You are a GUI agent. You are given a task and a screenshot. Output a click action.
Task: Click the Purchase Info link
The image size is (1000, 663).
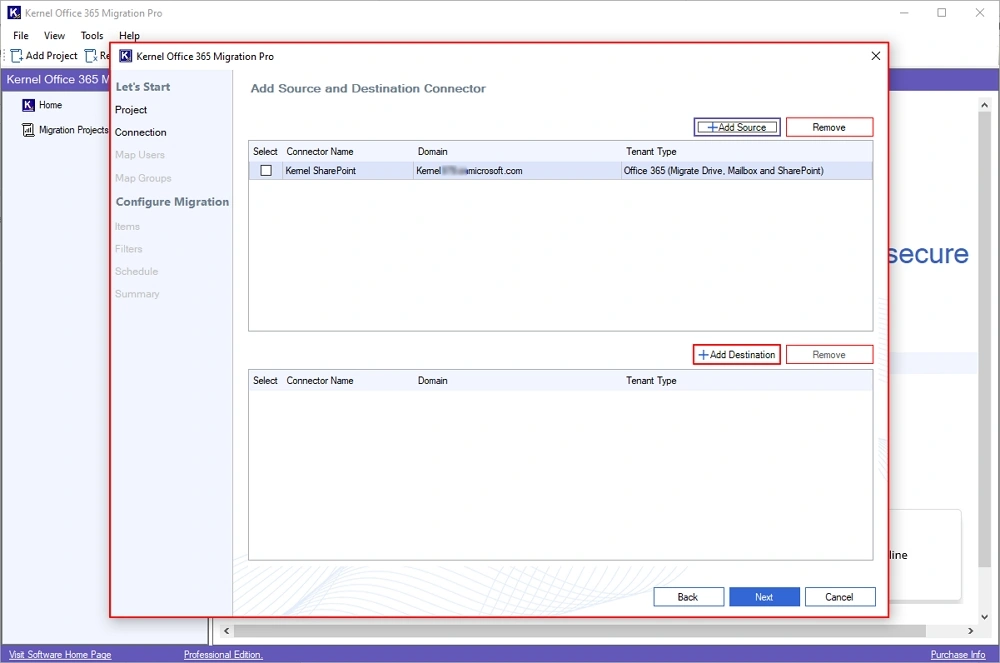click(957, 653)
